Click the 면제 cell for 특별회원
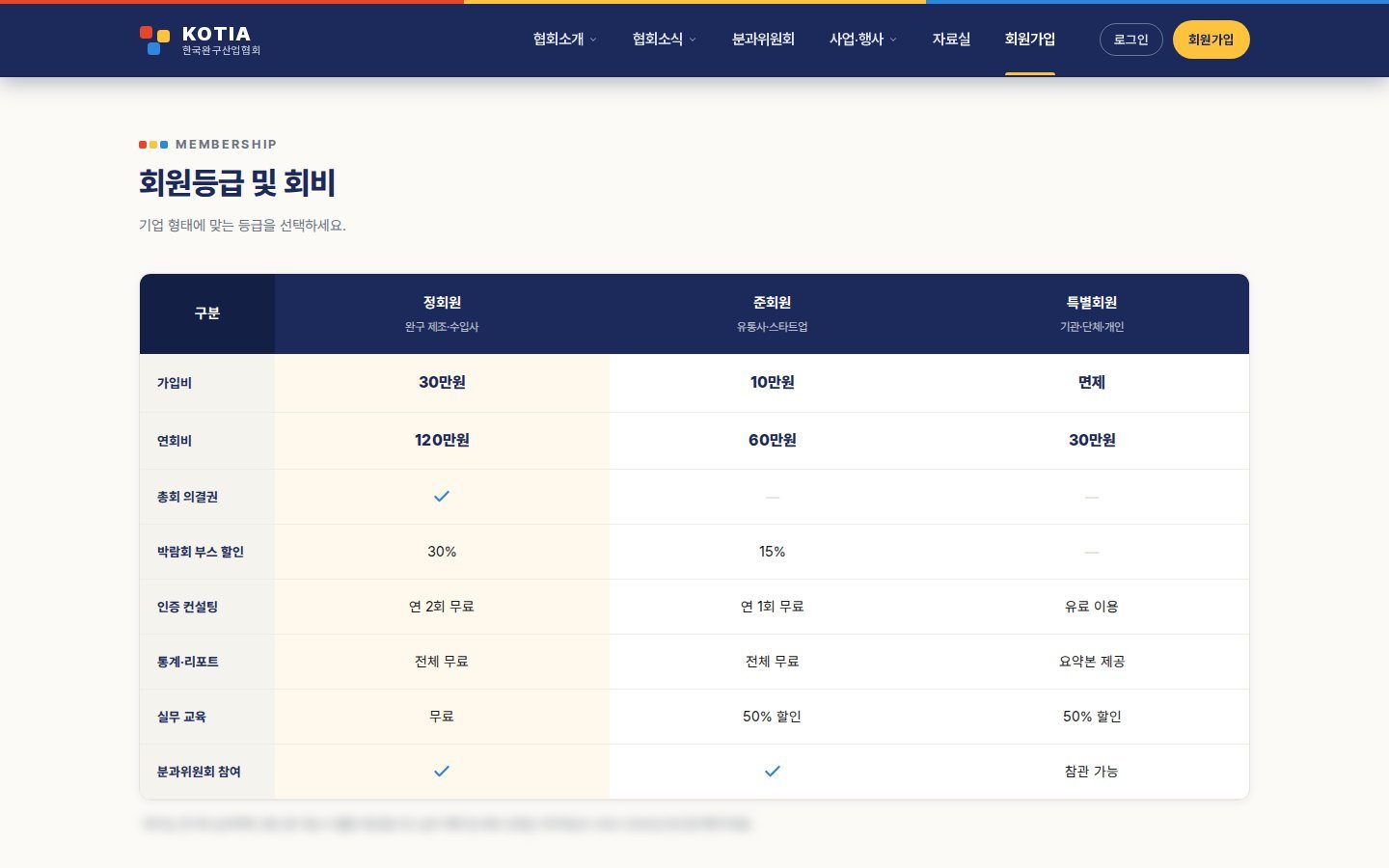This screenshot has width=1389, height=868. point(1092,383)
